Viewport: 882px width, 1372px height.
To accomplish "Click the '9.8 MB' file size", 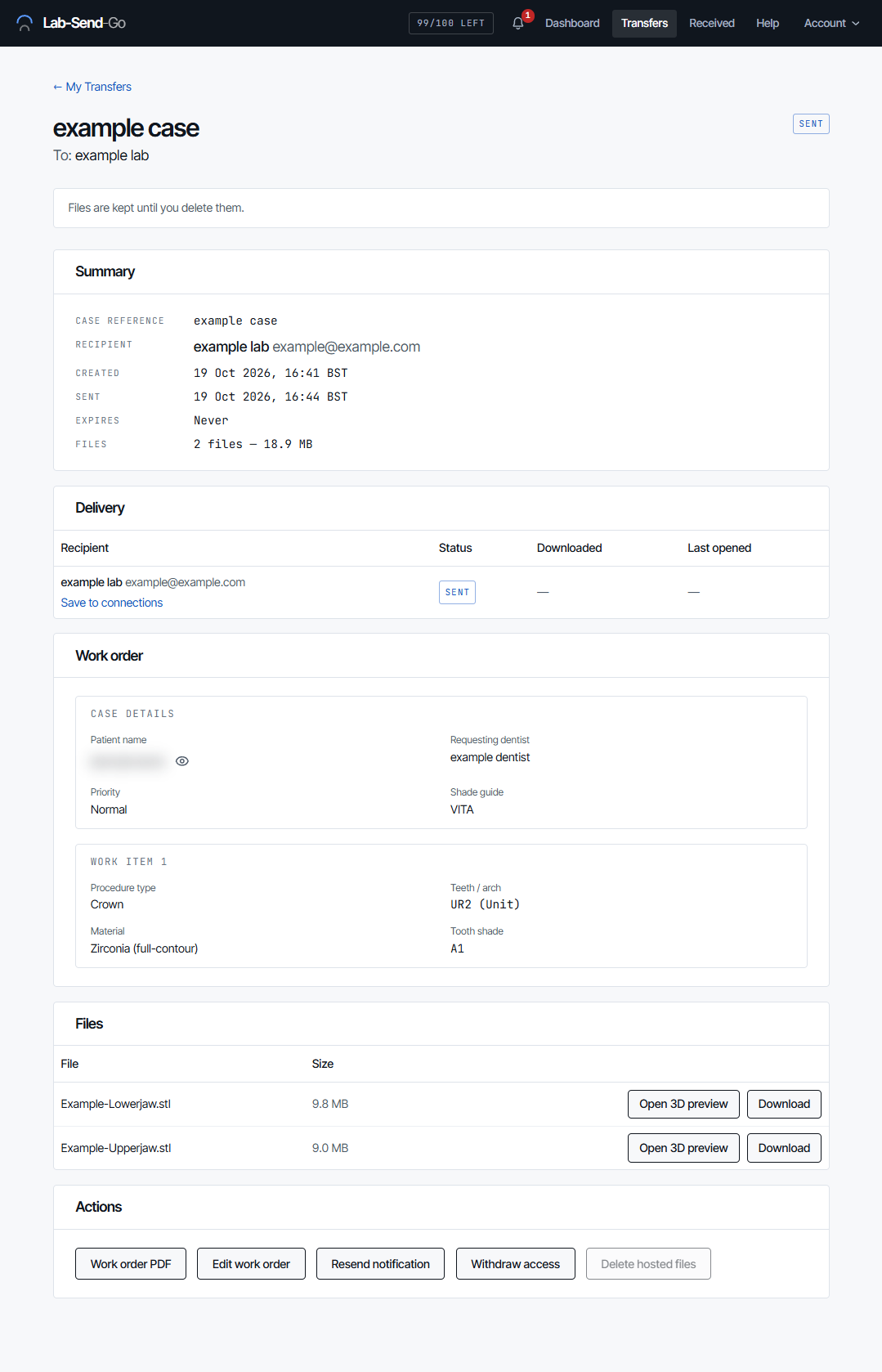I will 330,1104.
